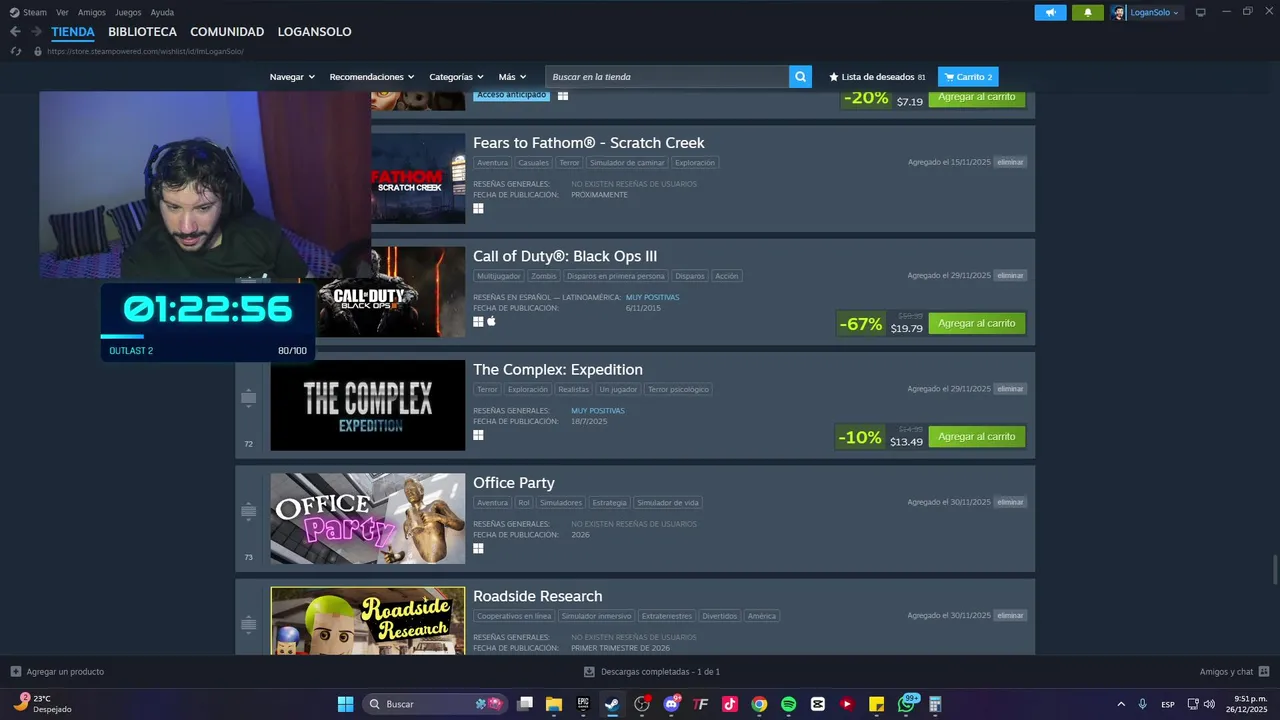Open the Juegos menu
Screen dimensions: 1280x720
[128, 12]
